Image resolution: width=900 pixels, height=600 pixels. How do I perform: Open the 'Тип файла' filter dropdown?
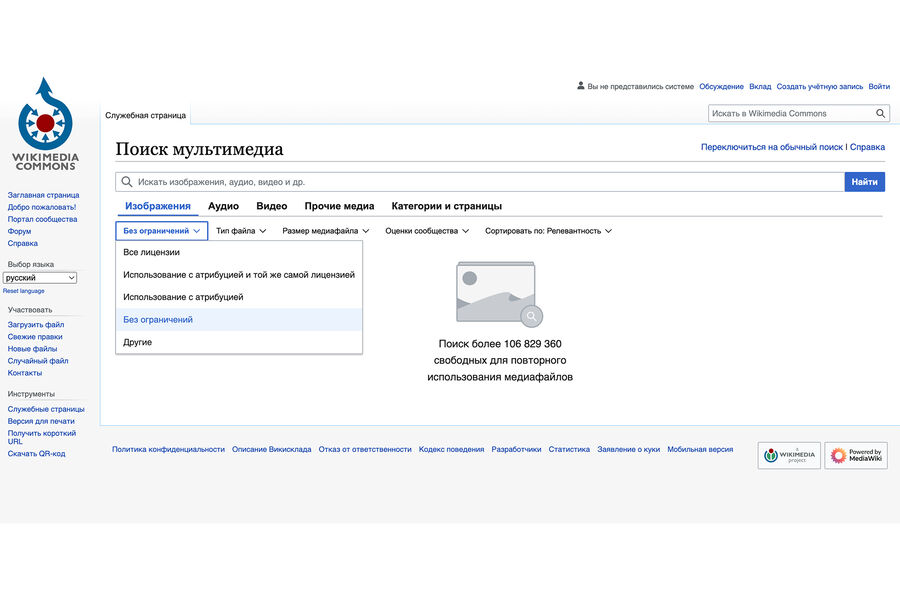(x=241, y=231)
